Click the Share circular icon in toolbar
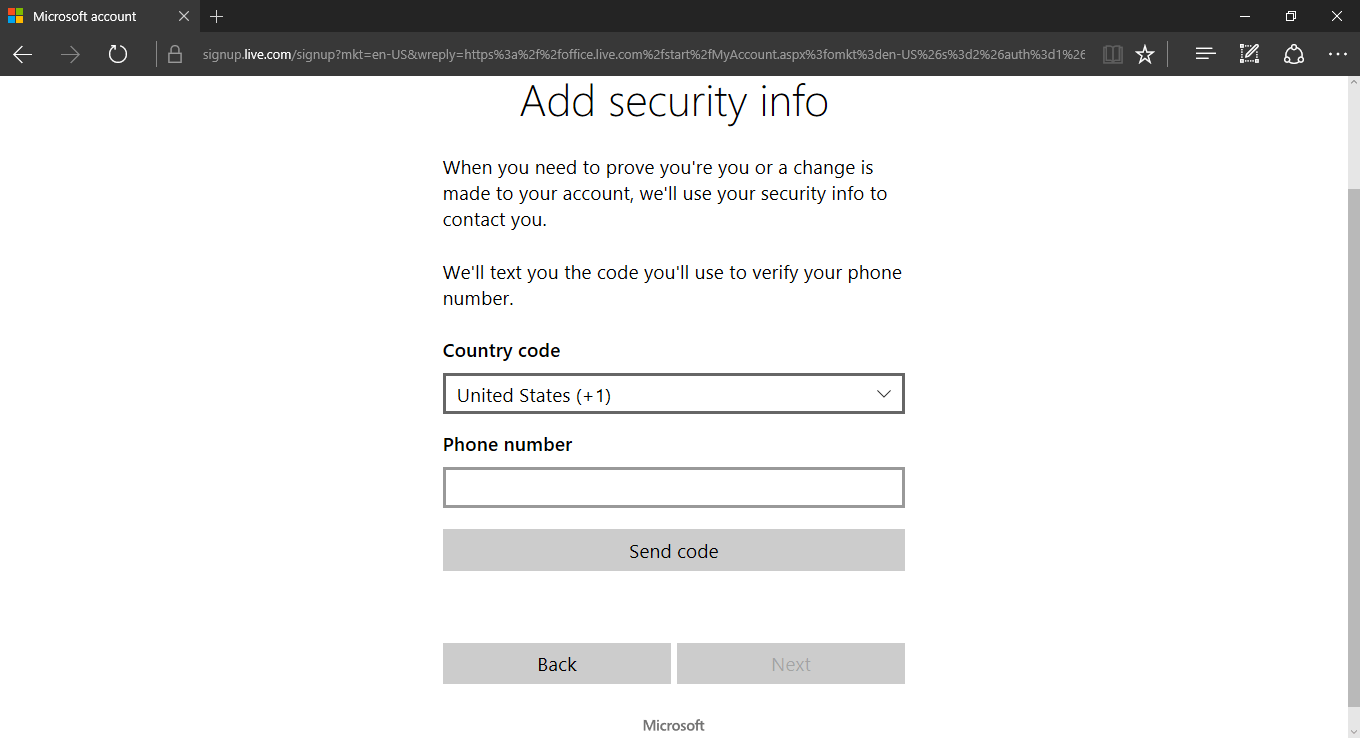Viewport: 1360px width, 738px height. tap(1294, 55)
